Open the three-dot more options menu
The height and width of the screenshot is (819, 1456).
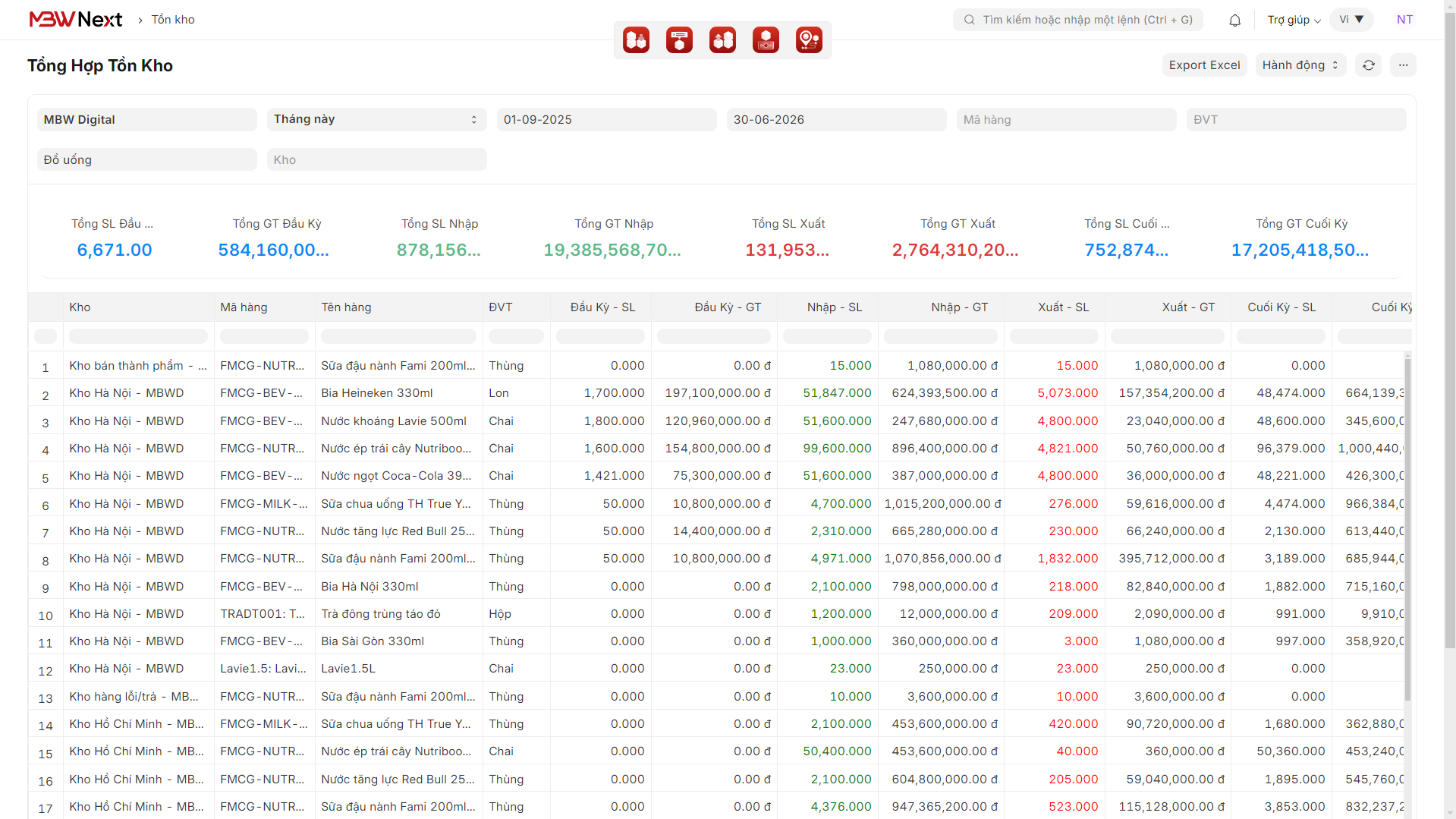(1403, 65)
